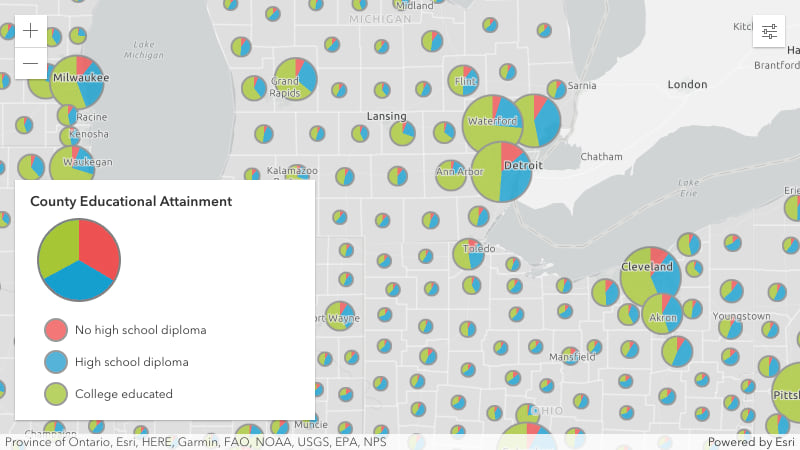Click the blue High school diploma swatch
800x450 pixels.
(56, 362)
